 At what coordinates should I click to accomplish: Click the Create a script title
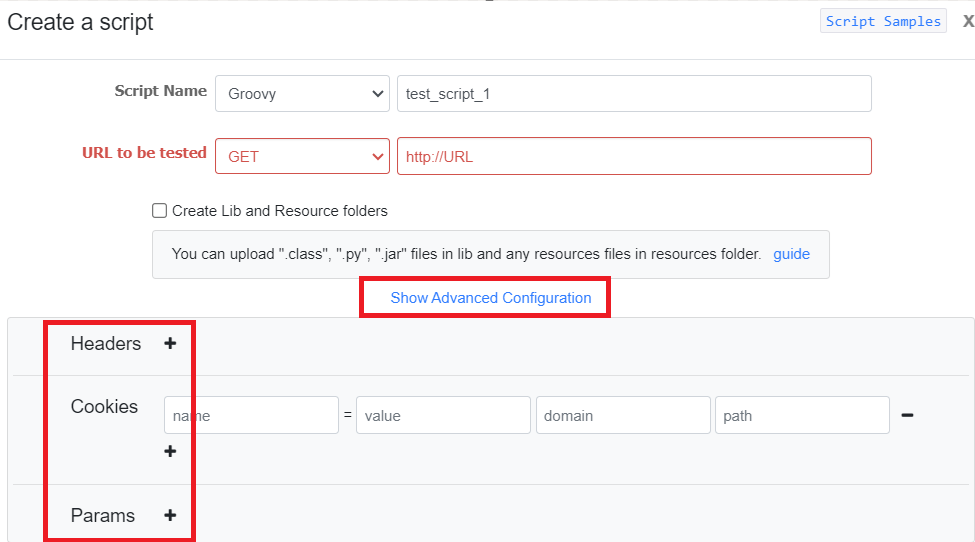pos(80,22)
